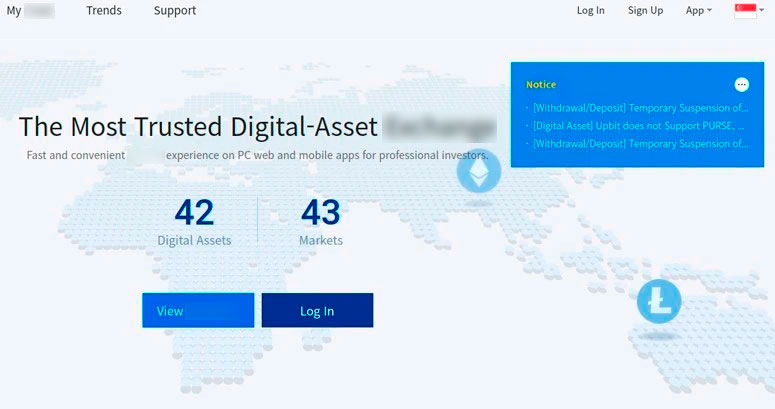Open the last Withdrawal/Deposit suspension notice
The image size is (775, 409).
point(640,144)
